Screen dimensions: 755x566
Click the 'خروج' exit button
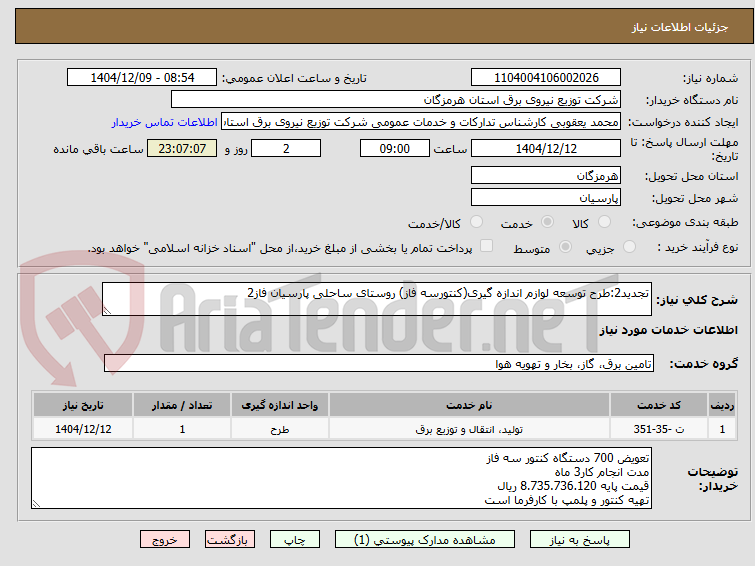[165, 540]
